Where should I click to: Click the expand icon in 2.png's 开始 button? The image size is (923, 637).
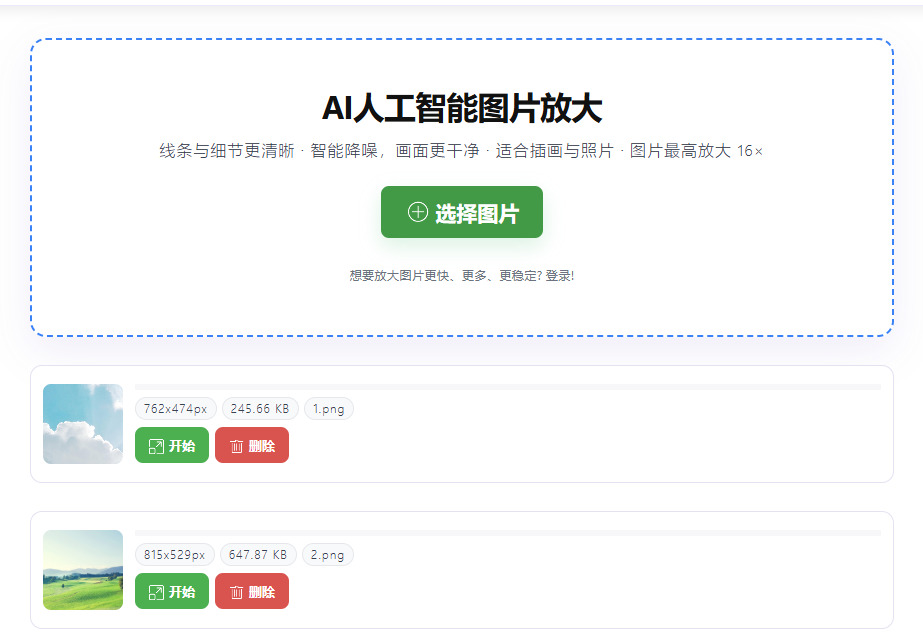(156, 592)
